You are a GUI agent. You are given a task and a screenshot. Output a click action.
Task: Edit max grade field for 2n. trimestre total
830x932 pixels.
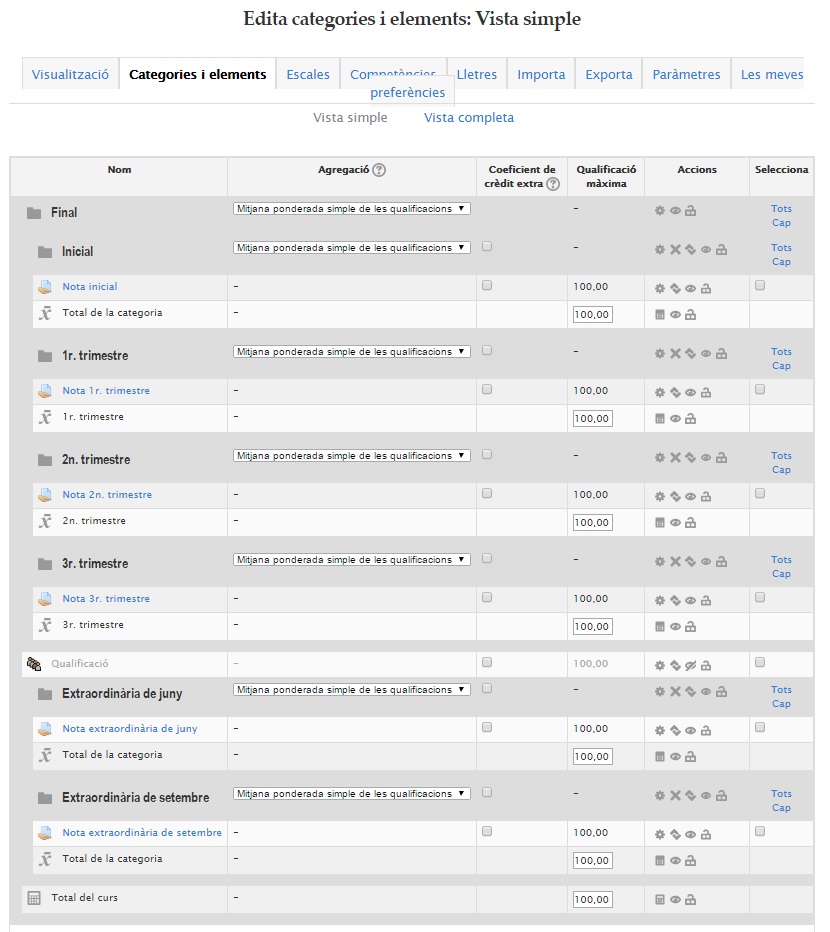593,523
